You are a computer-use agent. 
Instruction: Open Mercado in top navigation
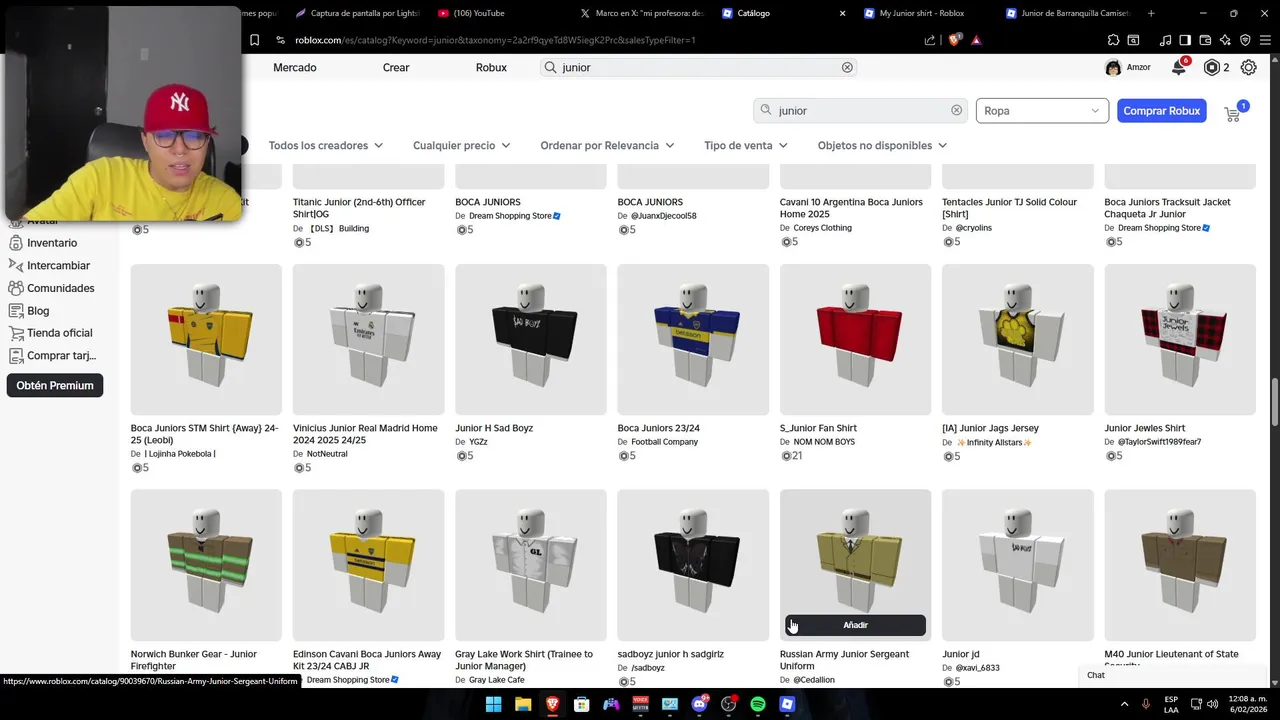point(295,67)
